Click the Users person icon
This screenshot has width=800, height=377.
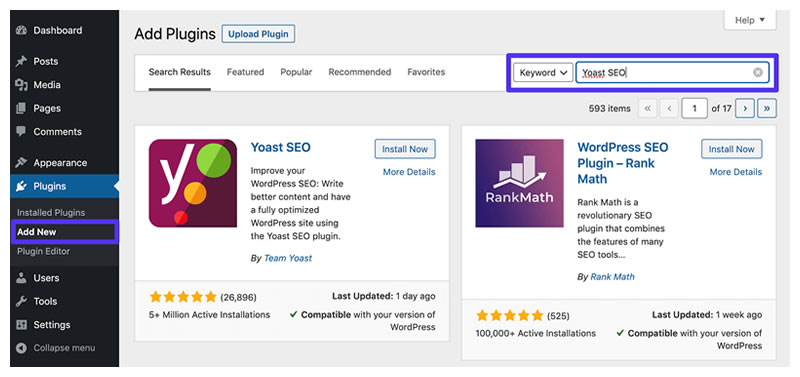tap(21, 278)
